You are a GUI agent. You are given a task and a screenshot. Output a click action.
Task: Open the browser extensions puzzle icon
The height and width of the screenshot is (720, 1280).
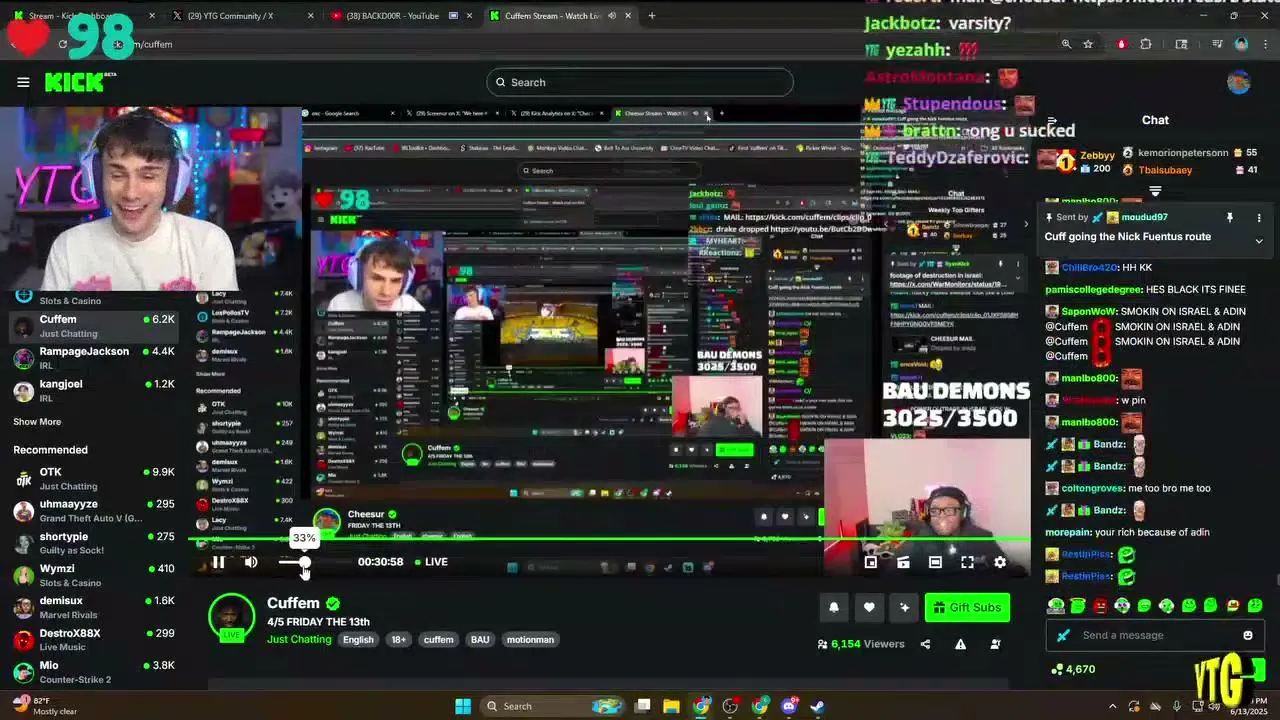pyautogui.click(x=1146, y=44)
